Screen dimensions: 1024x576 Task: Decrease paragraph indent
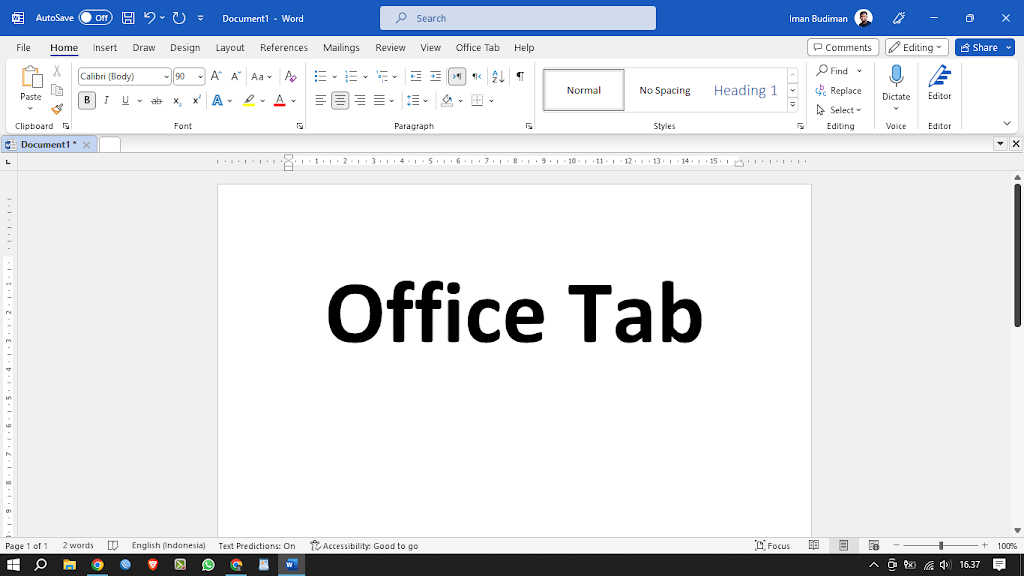(x=415, y=76)
